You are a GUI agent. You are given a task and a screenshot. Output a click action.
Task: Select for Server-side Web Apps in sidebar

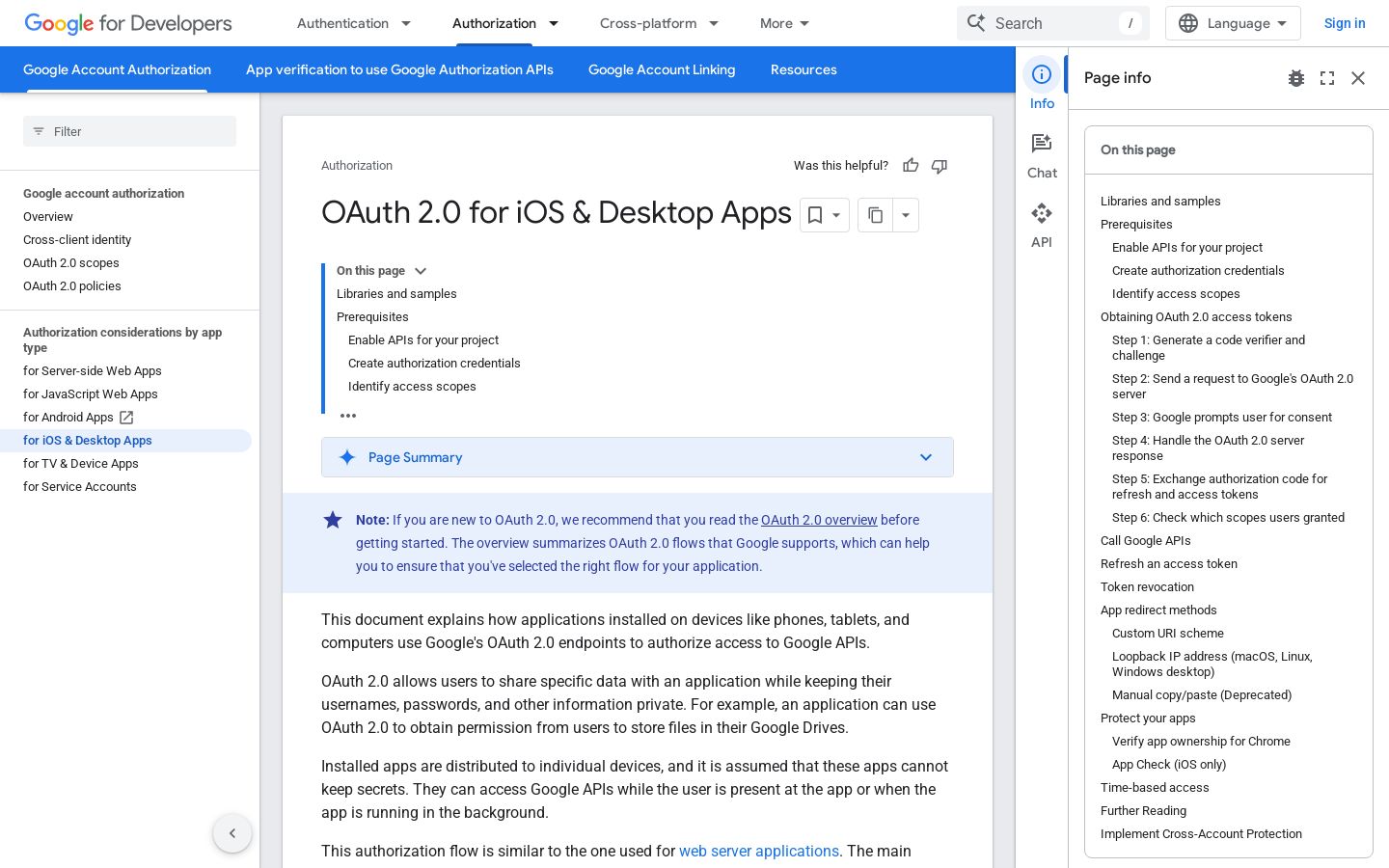coord(93,371)
